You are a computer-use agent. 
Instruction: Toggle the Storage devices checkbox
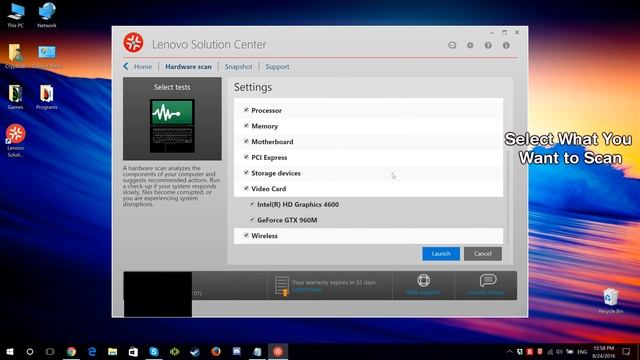pyautogui.click(x=246, y=173)
